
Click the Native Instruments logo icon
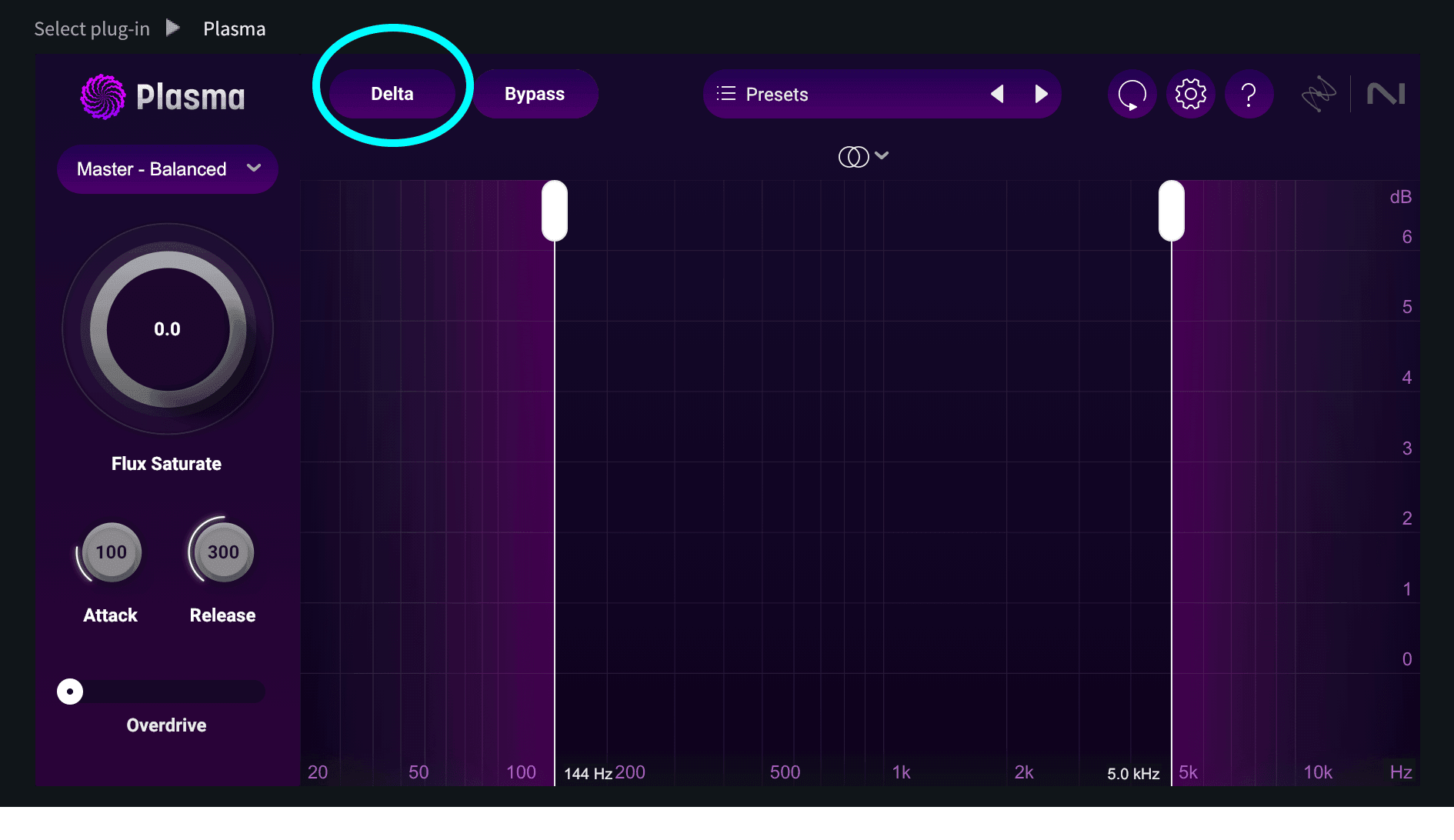[x=1386, y=94]
